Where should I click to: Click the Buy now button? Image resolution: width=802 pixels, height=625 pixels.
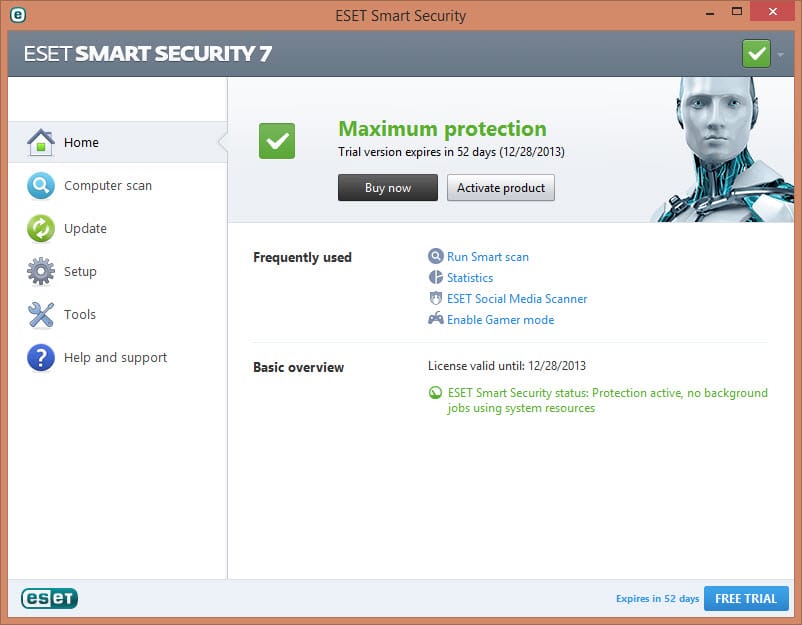click(x=388, y=188)
